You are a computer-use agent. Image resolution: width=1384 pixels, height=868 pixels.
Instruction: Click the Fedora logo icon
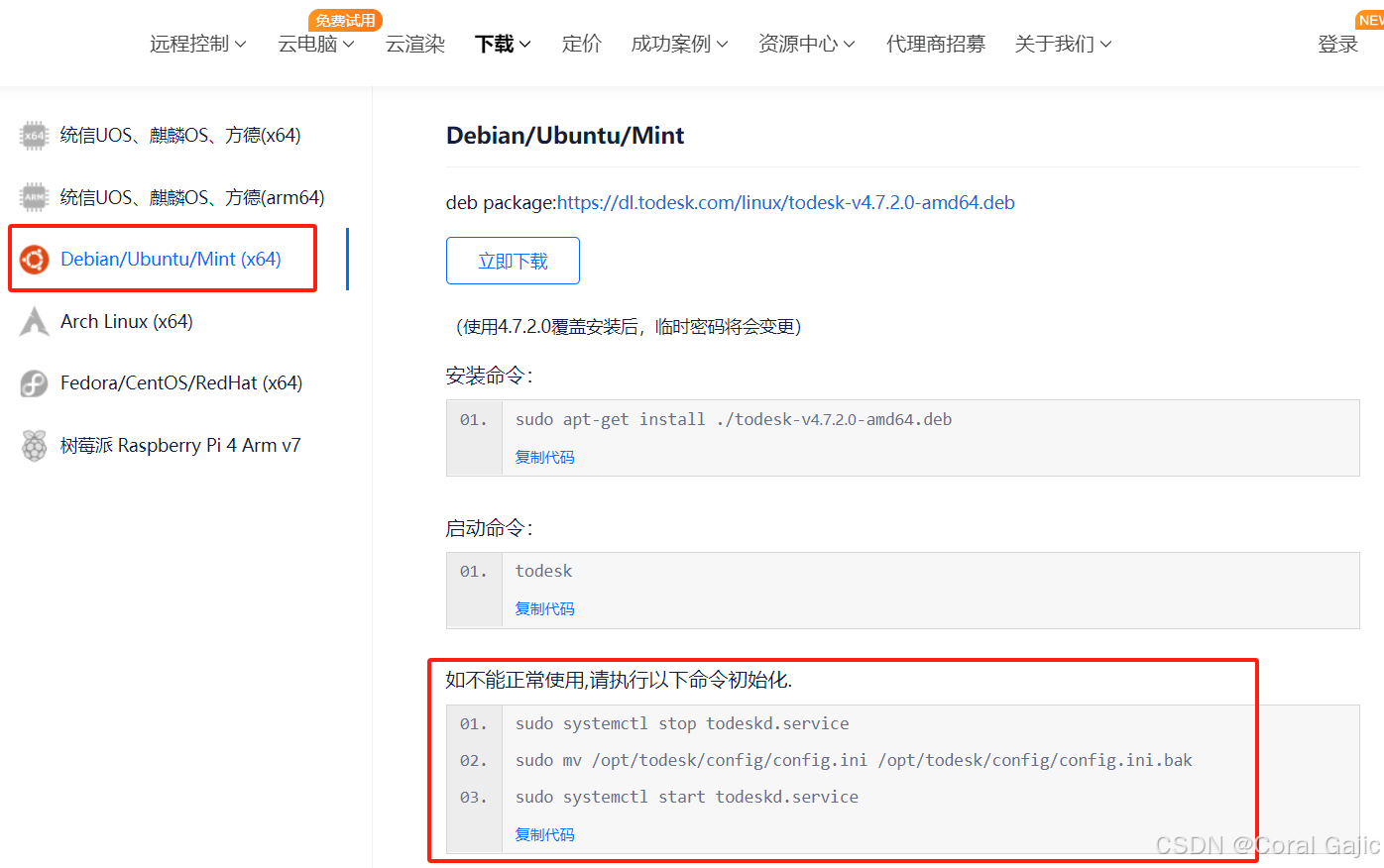coord(35,383)
